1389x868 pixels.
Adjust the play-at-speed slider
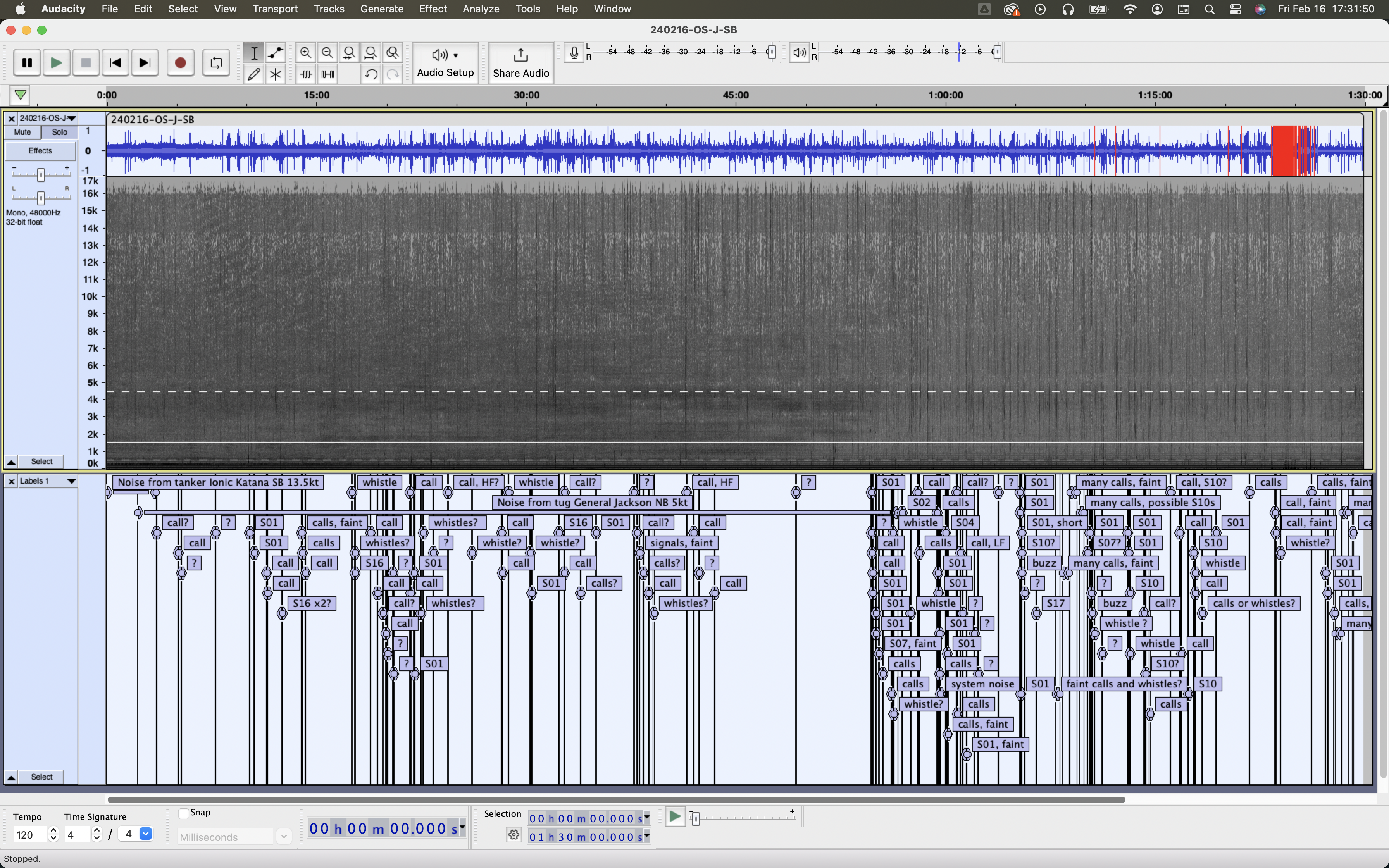point(696,819)
